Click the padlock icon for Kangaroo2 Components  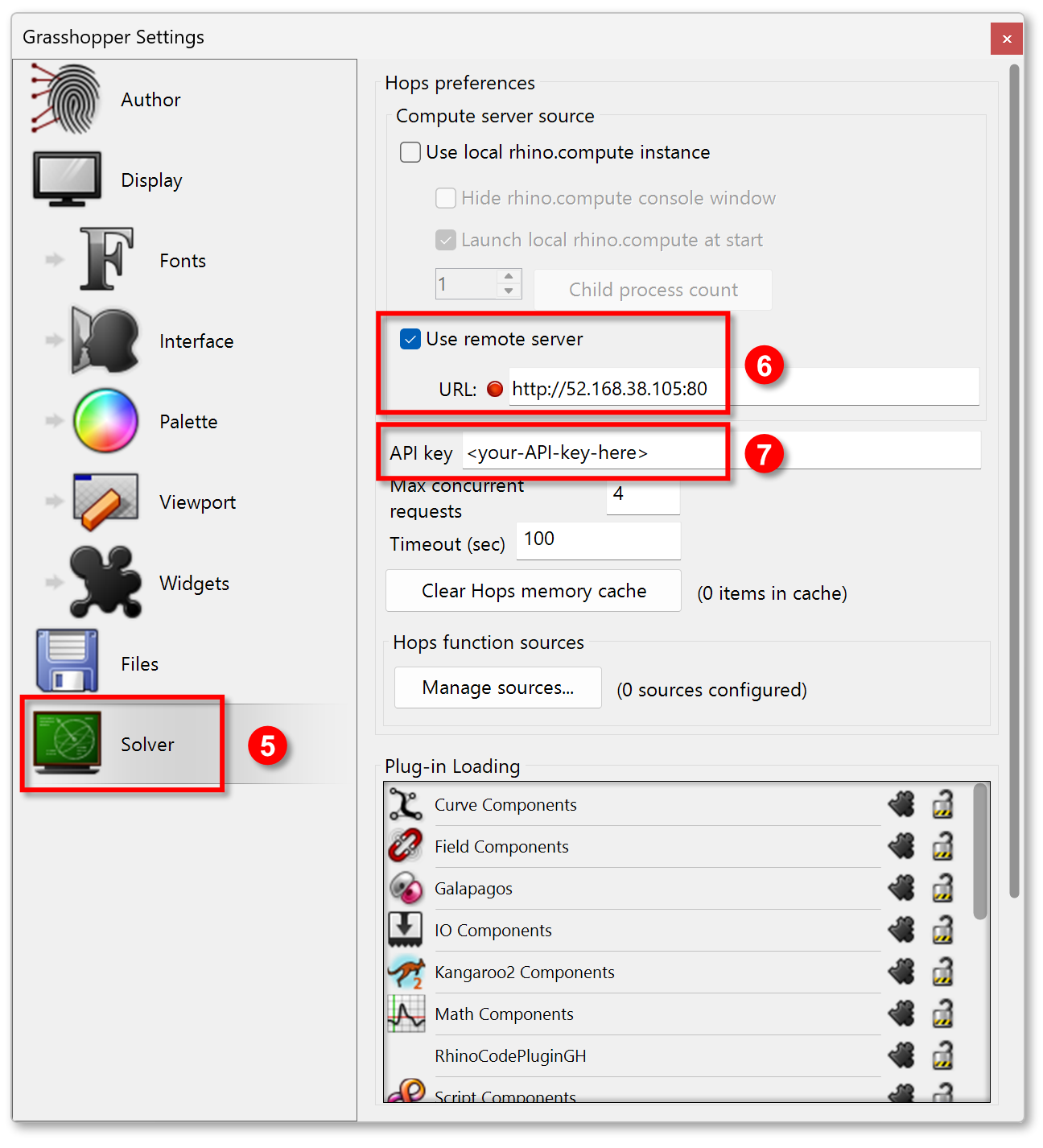tap(942, 972)
